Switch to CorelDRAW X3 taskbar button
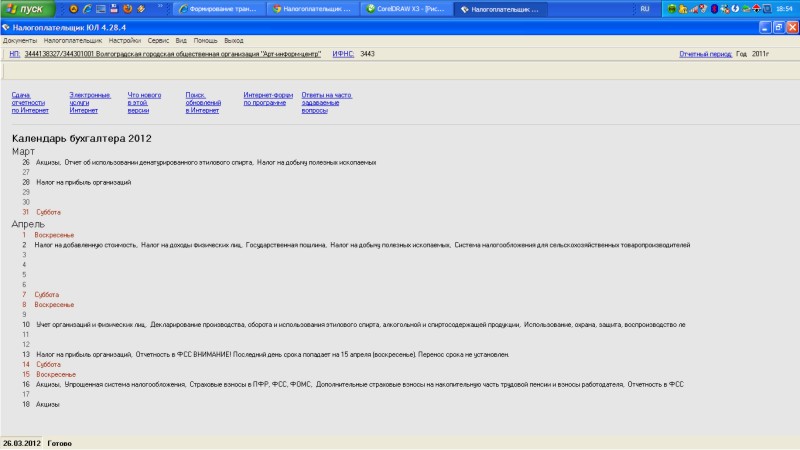 click(x=407, y=8)
